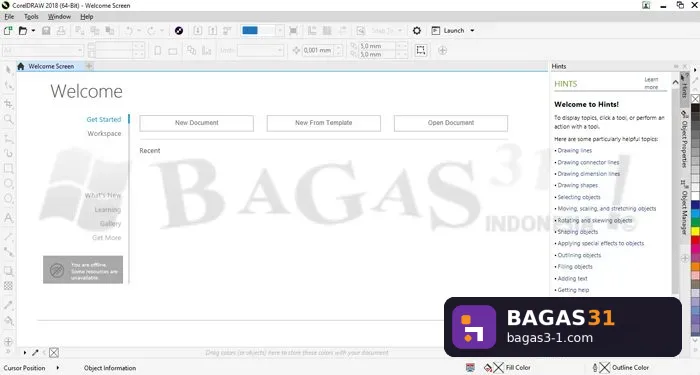Expand the Open folder dropdown arrow
The width and height of the screenshot is (700, 375).
tap(33, 30)
